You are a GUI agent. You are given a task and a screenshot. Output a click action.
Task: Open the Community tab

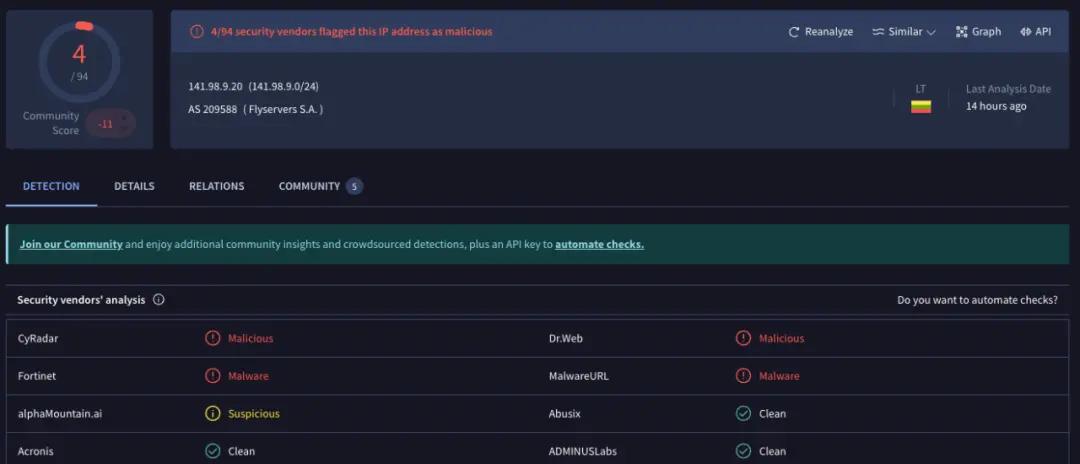click(309, 187)
